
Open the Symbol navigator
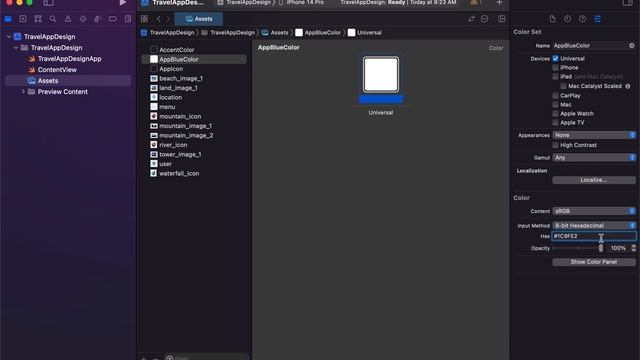coord(38,19)
